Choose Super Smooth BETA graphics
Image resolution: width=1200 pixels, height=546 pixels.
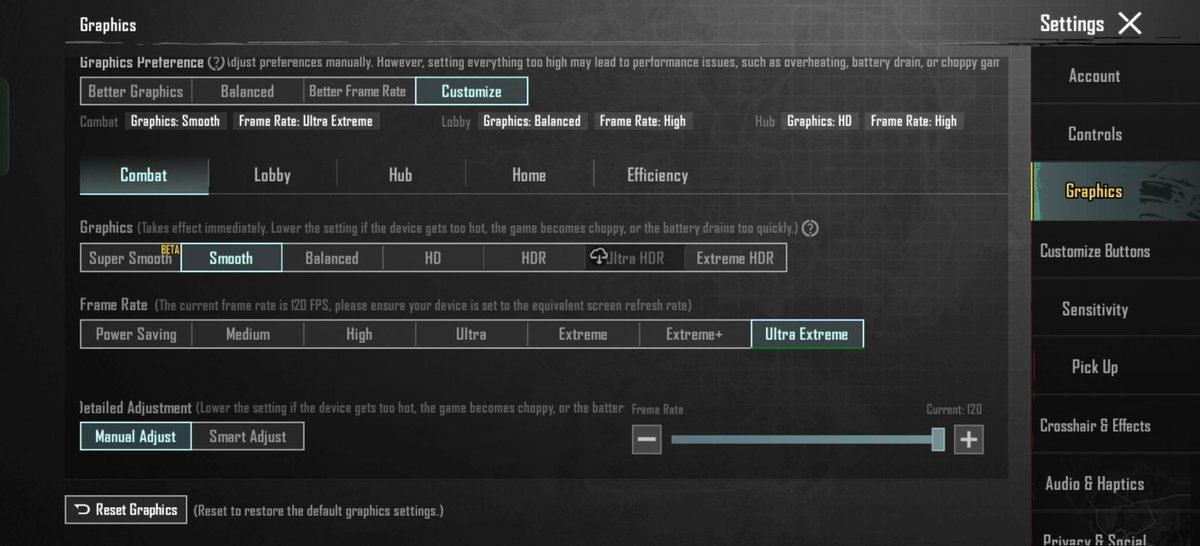coord(130,258)
